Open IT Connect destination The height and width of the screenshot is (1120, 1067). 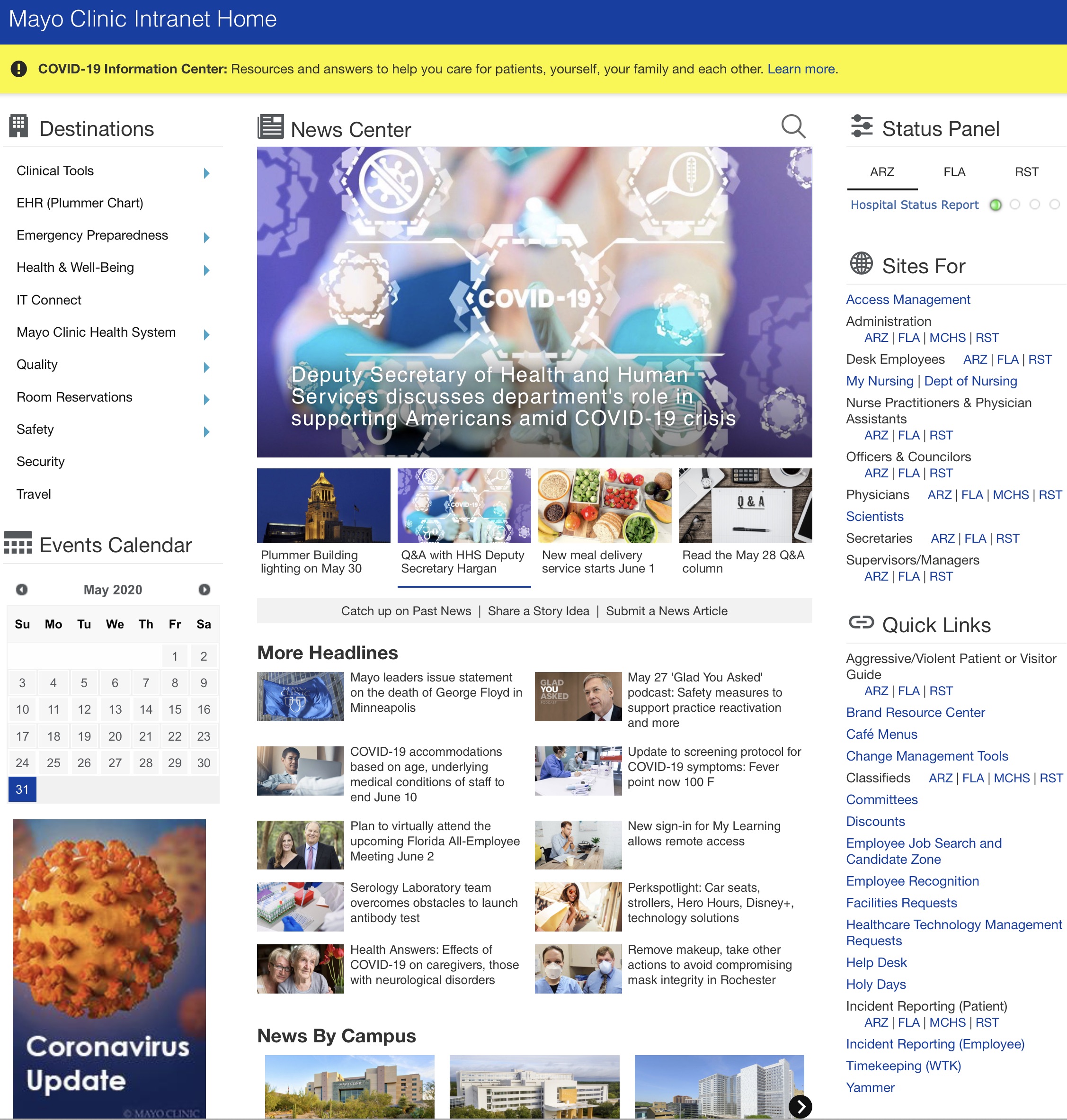point(49,300)
